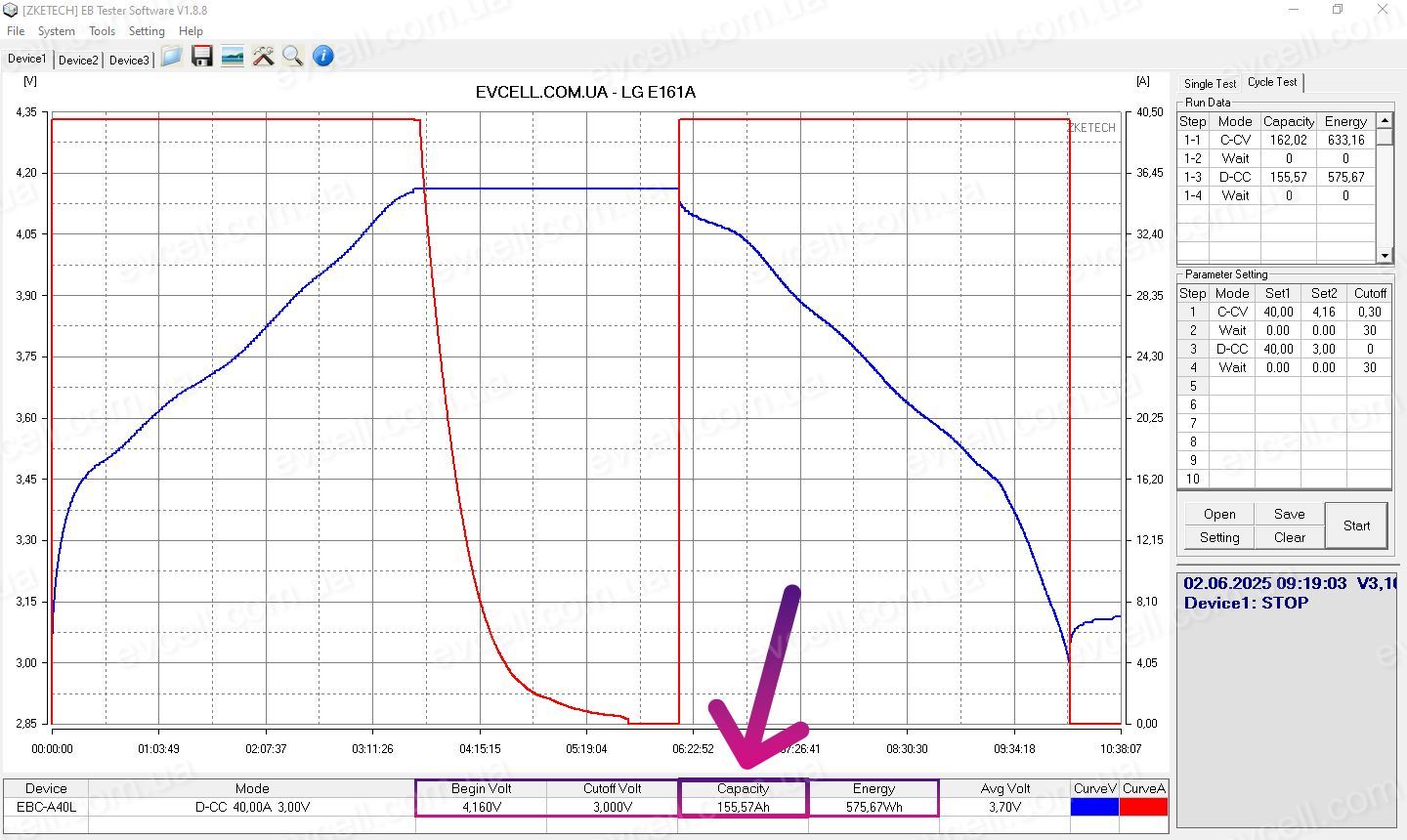
Task: Click run data energy value 633,16
Action: point(1345,140)
